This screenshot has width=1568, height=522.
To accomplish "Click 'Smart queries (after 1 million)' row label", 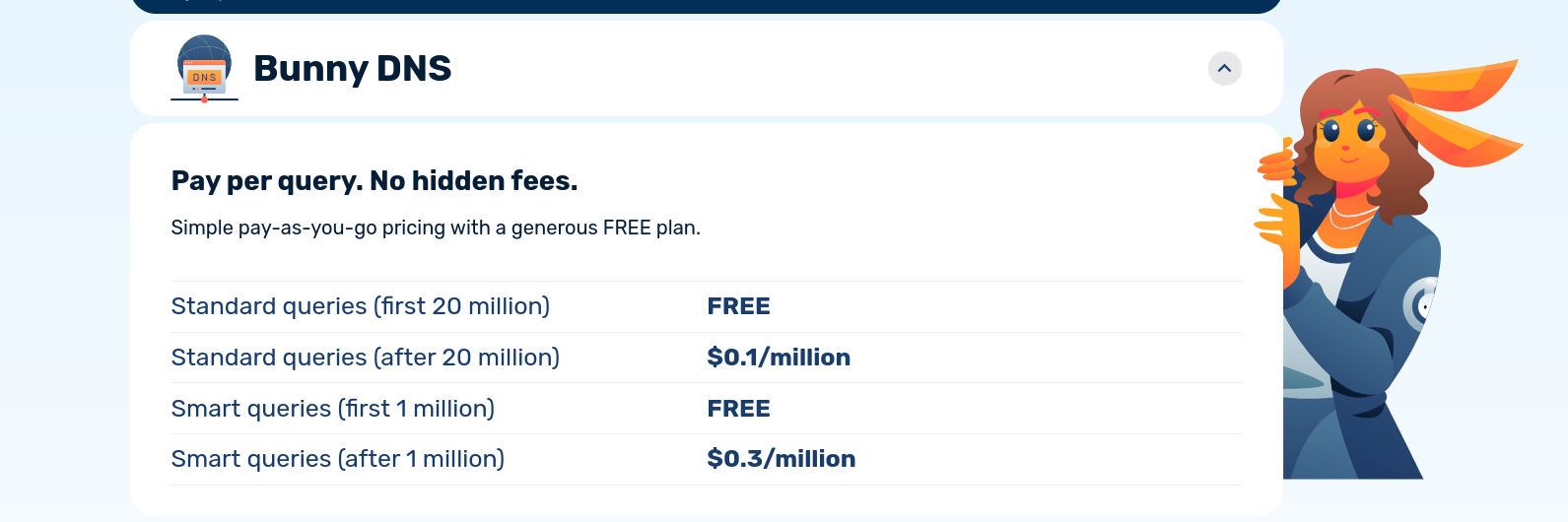I will [338, 459].
